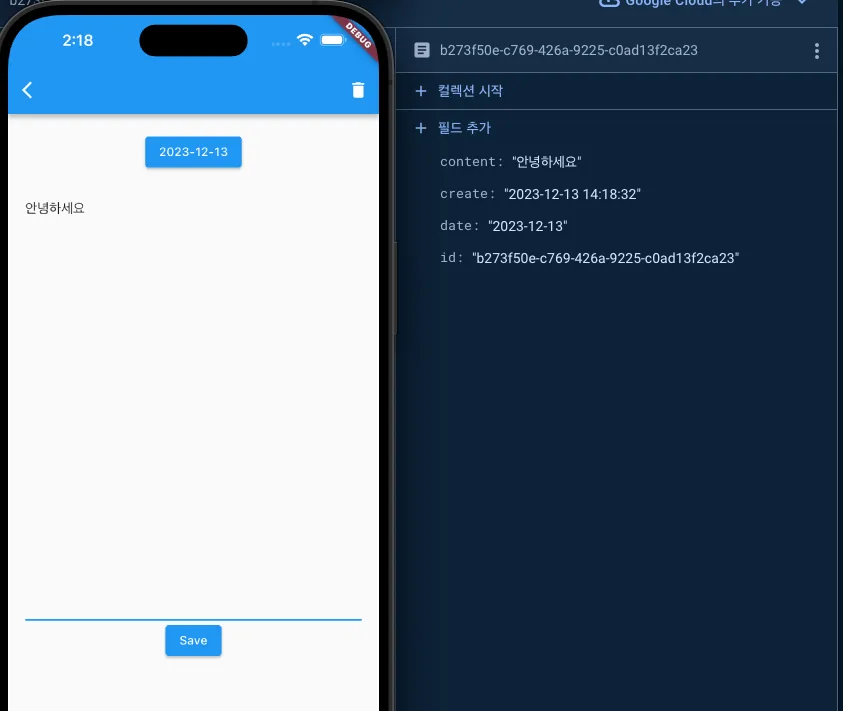This screenshot has height=711, width=843.
Task: Click plus icon next to 필드 추가
Action: [x=421, y=128]
